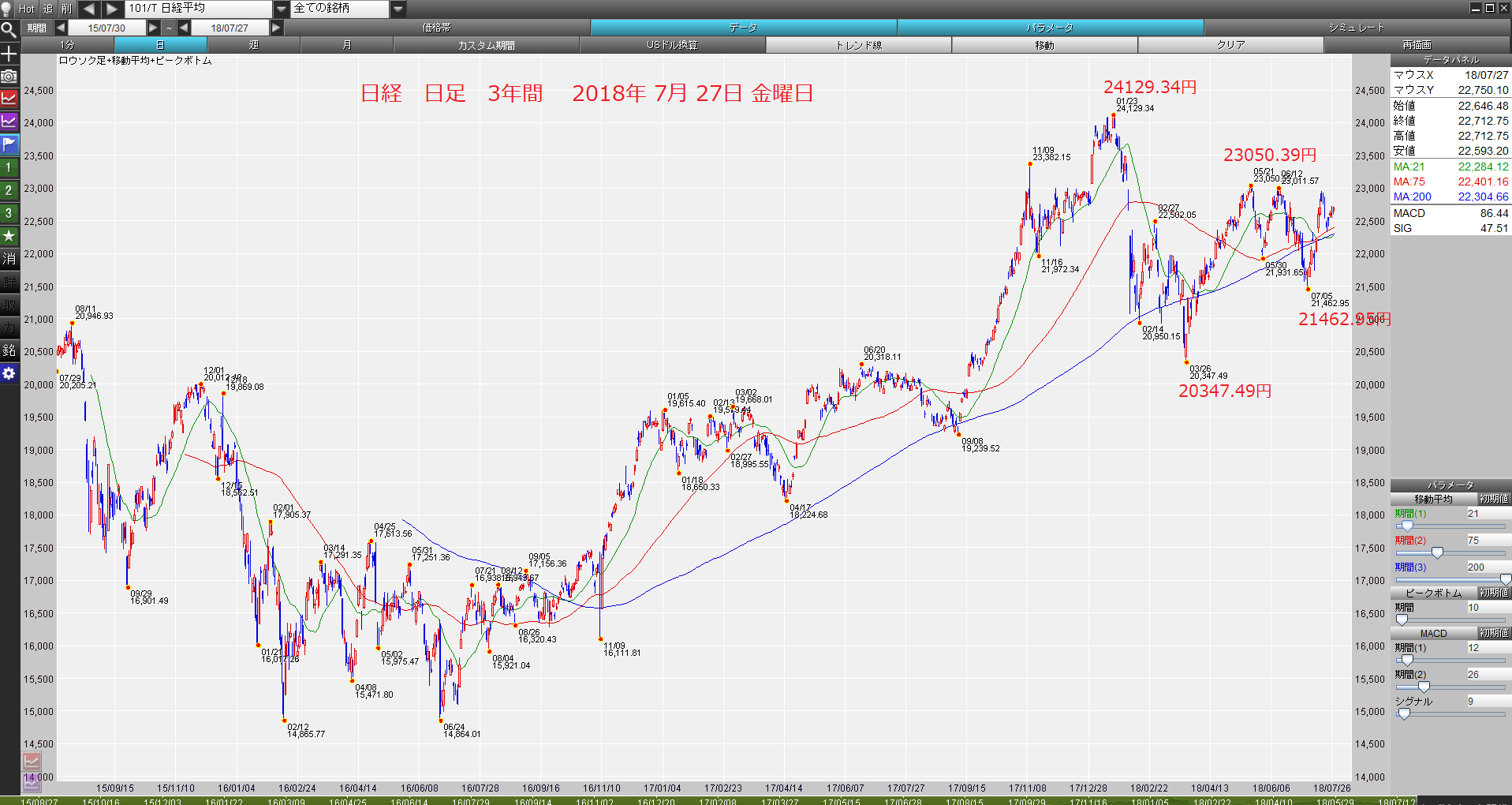Image resolution: width=1512 pixels, height=805 pixels.
Task: Click the 力 sidebar button
Action: click(x=9, y=328)
